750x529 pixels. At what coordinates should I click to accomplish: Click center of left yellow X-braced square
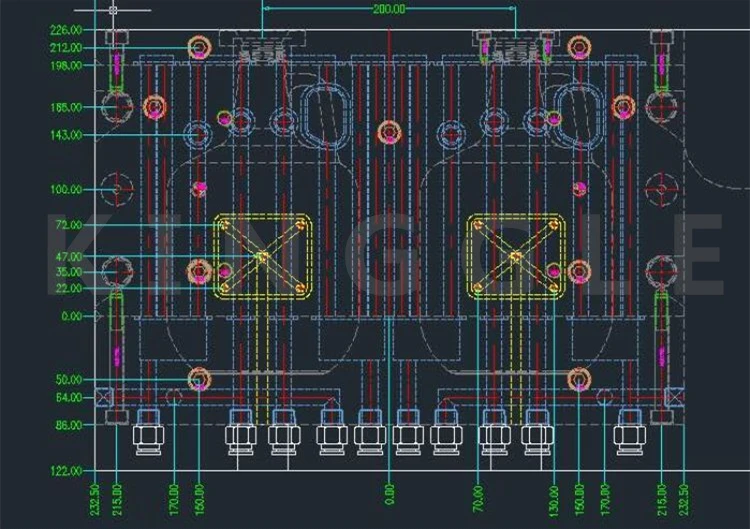tap(263, 257)
